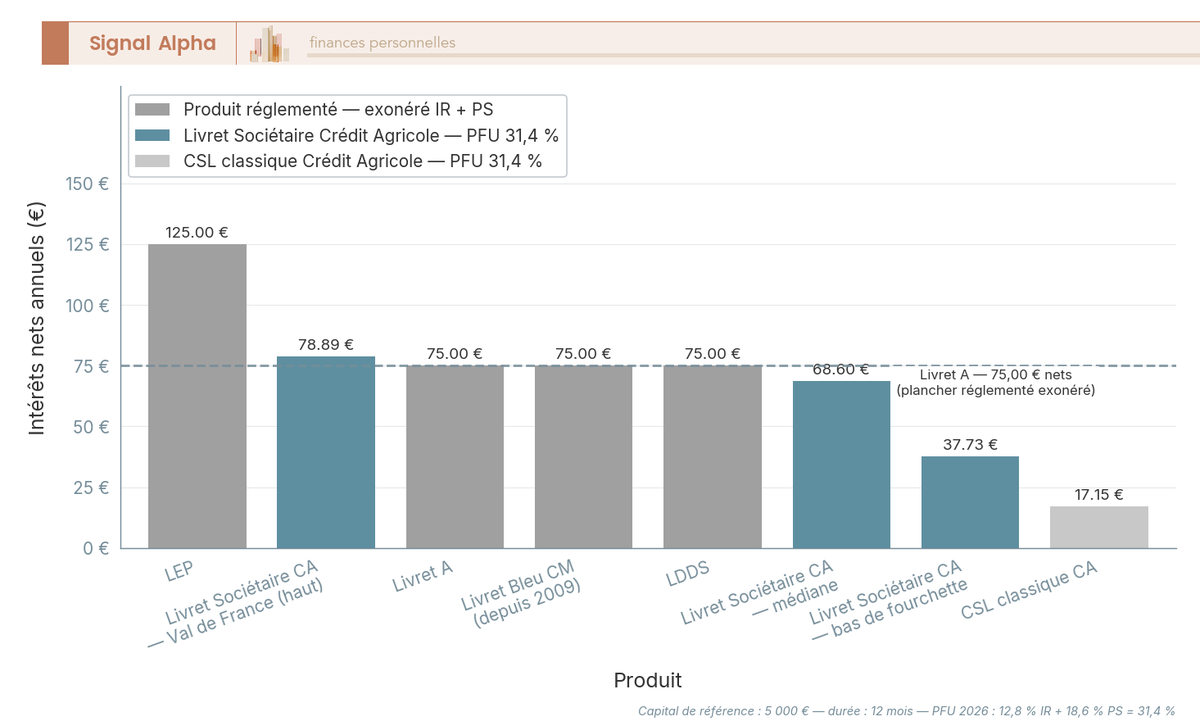The height and width of the screenshot is (721, 1200).
Task: Click the '75.00 €' label above LDDS bar
Action: [x=713, y=354]
